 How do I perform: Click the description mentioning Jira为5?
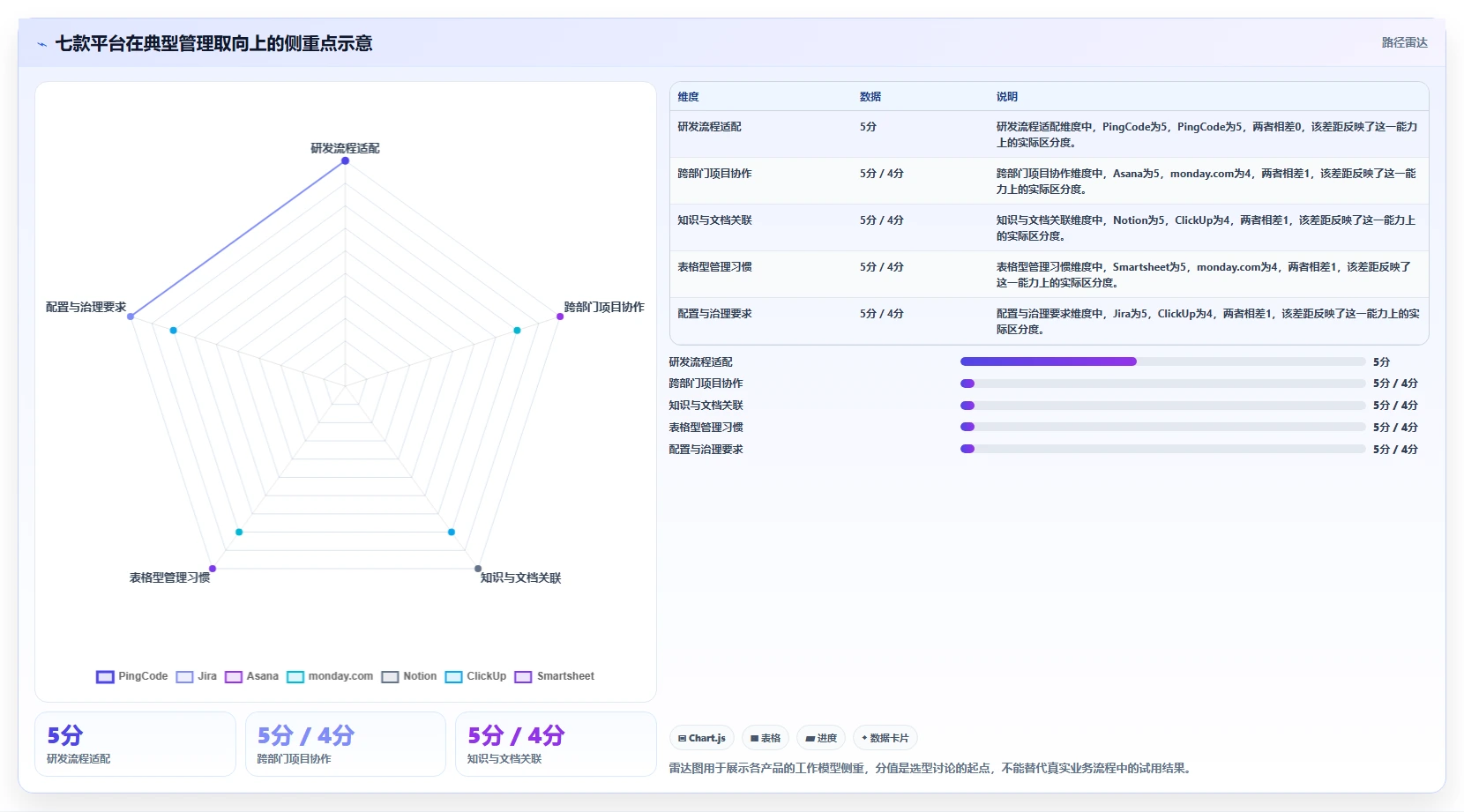tap(1208, 322)
